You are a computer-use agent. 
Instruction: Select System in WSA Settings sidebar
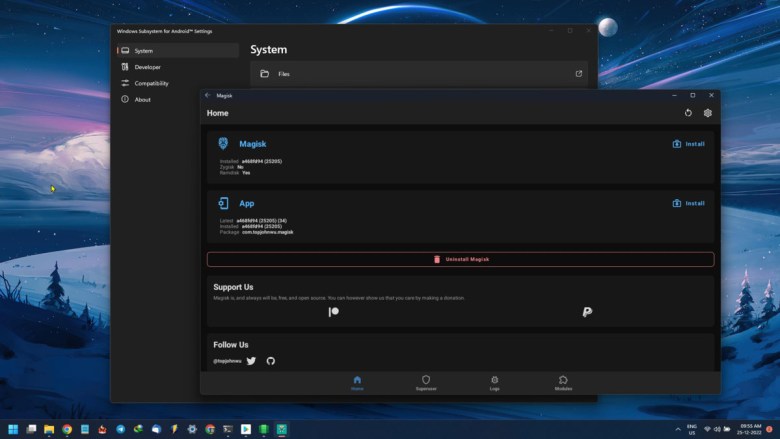[x=178, y=51]
